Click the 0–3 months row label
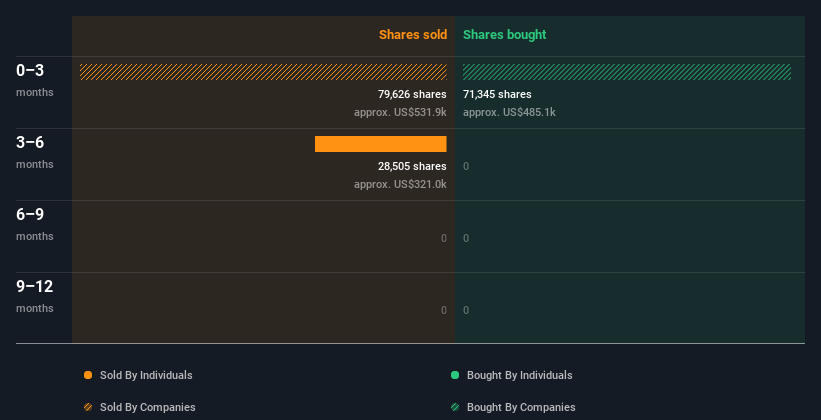Image resolution: width=821 pixels, height=420 pixels. pos(35,80)
